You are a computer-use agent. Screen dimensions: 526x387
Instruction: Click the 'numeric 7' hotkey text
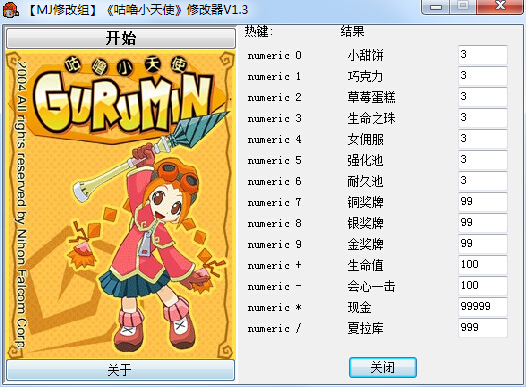tap(275, 203)
